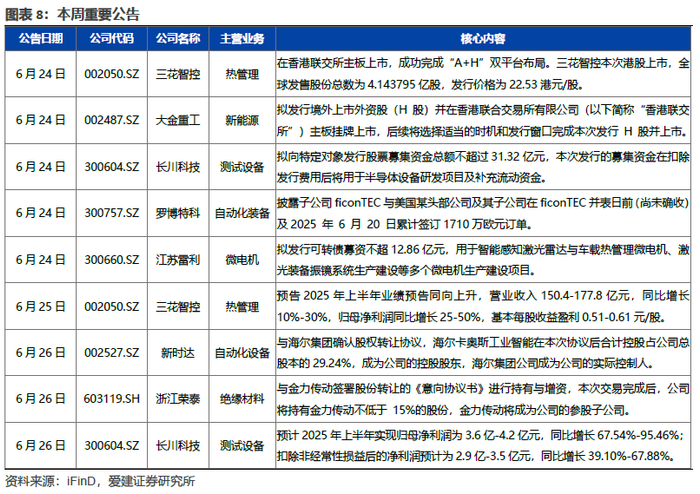The height and width of the screenshot is (494, 700).
Task: Select the 金力传动 15% stake content
Action: 483,399
